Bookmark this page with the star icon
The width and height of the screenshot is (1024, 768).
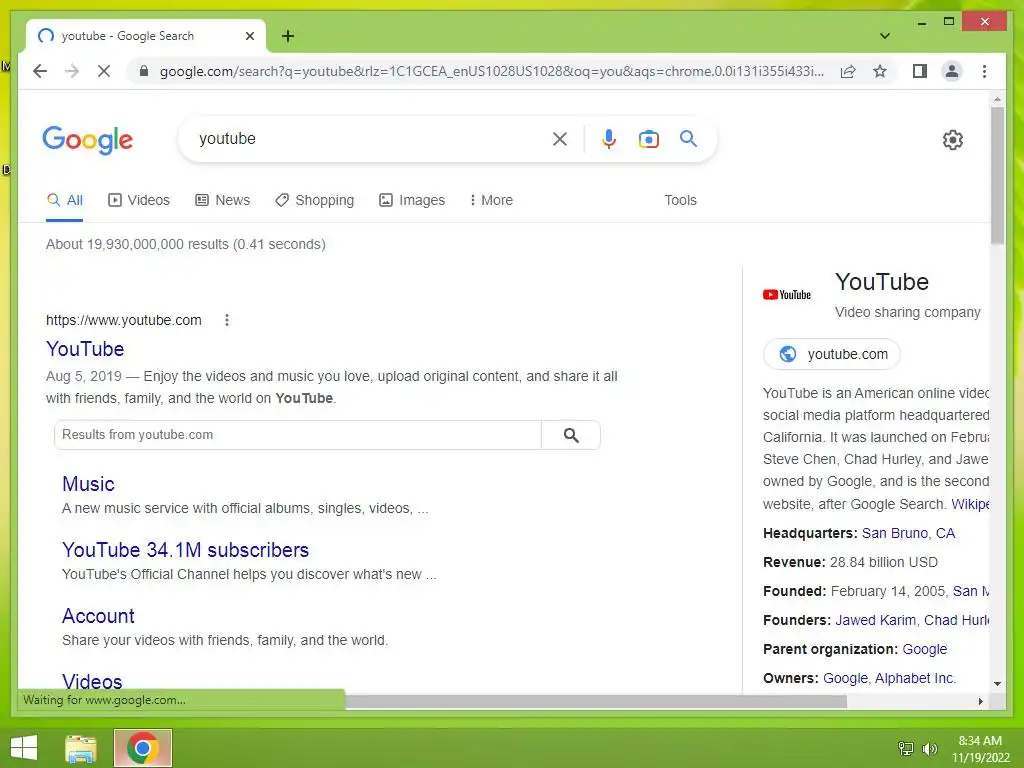[880, 71]
